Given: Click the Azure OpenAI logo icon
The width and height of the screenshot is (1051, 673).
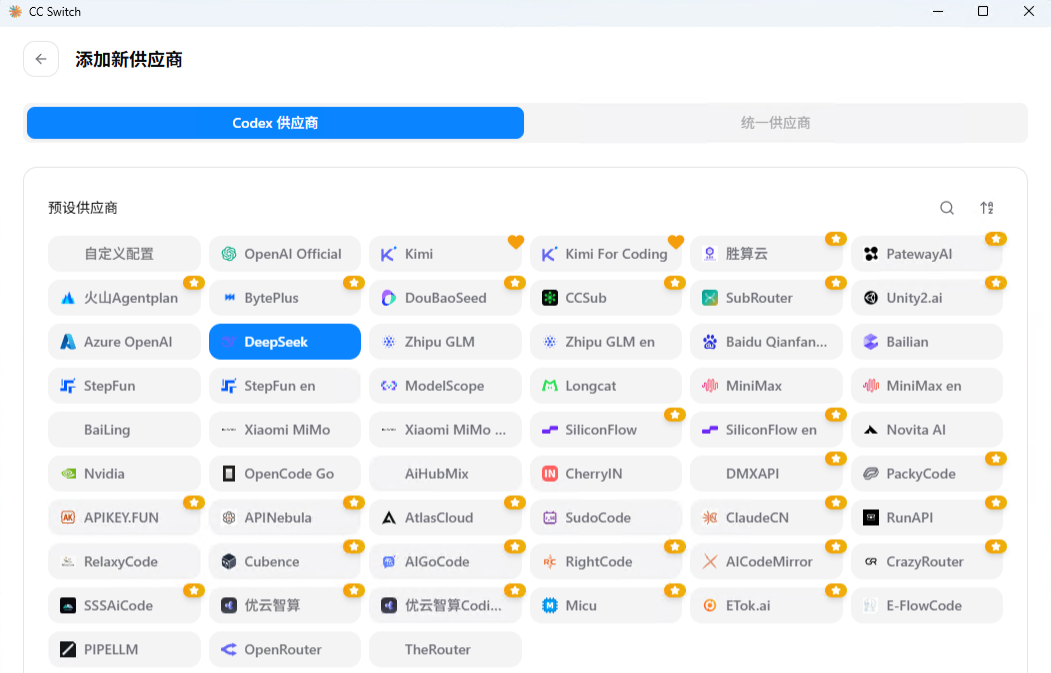Looking at the screenshot, I should point(68,342).
